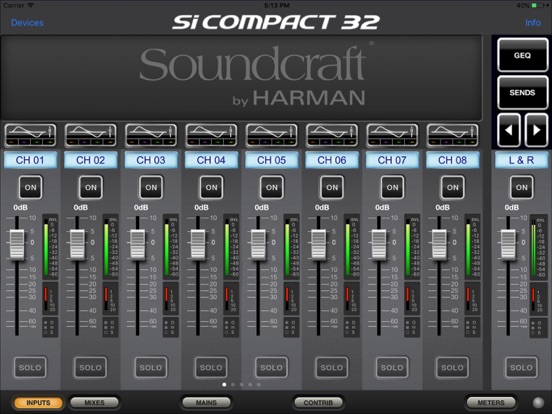The width and height of the screenshot is (552, 414).
Task: Switch to the MIXES tab
Action: [94, 402]
